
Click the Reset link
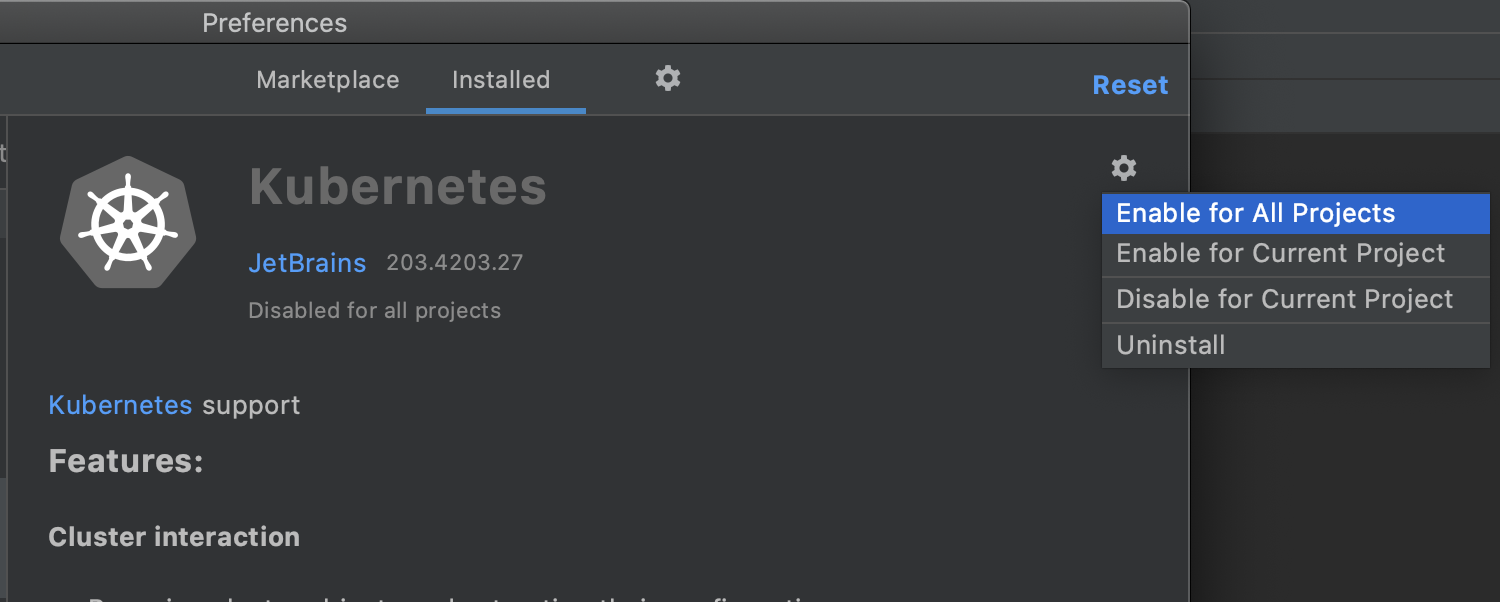click(1130, 85)
